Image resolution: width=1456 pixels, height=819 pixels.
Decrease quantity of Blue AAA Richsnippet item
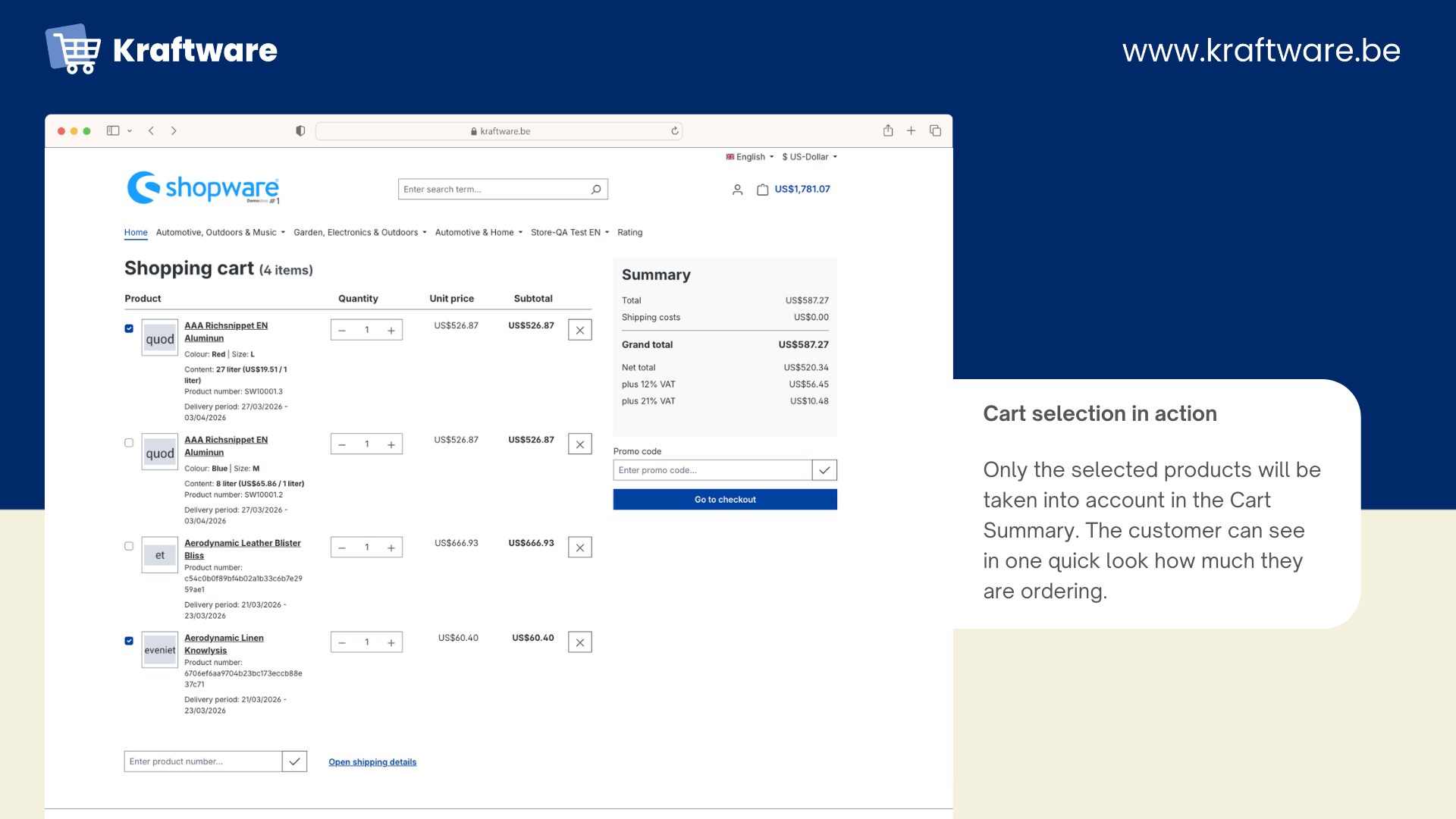pos(342,444)
